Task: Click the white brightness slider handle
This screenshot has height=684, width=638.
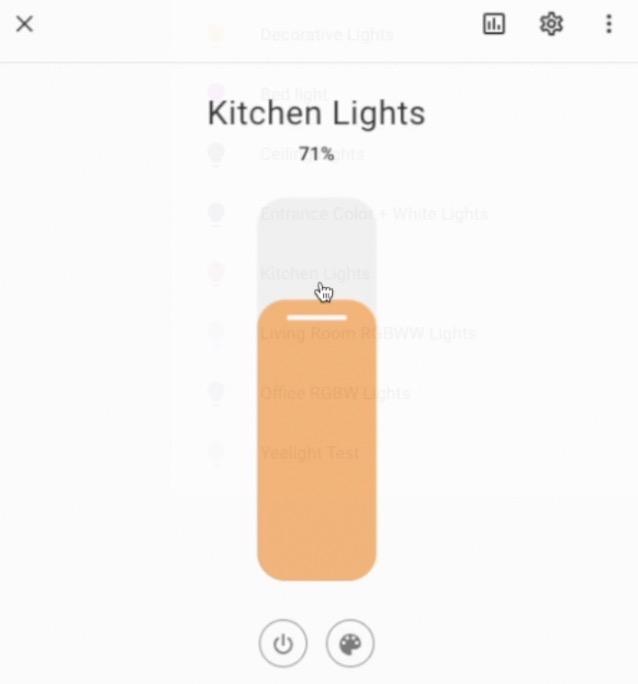Action: [x=317, y=317]
